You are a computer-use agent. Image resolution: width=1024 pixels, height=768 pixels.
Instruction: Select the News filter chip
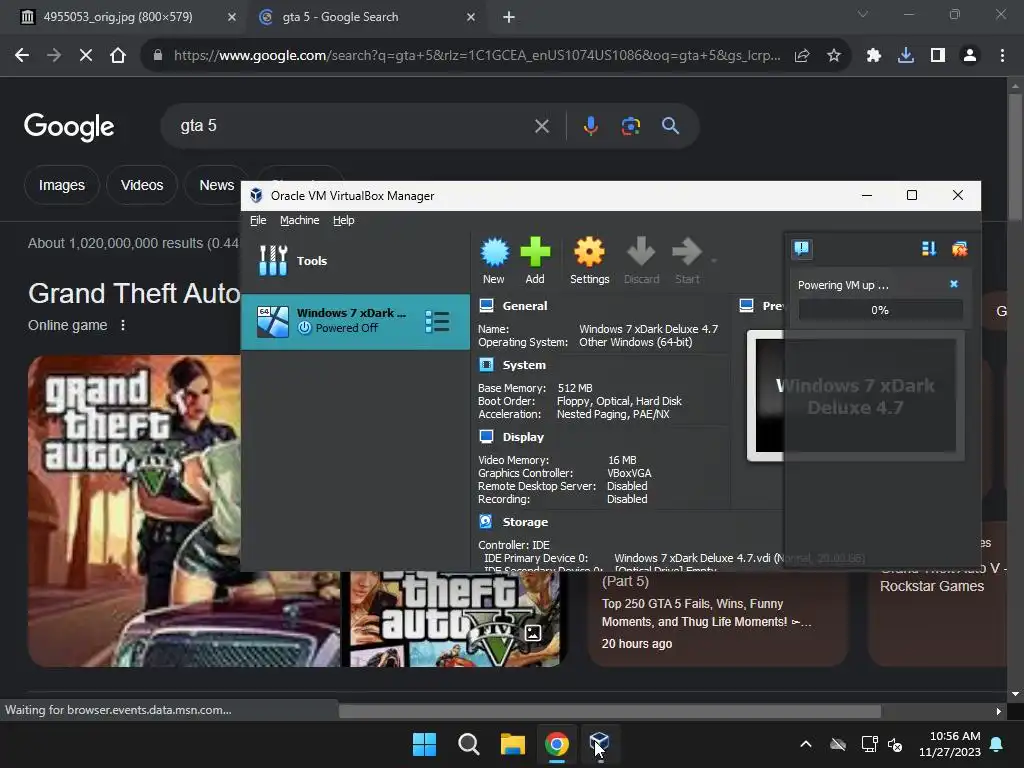pos(216,185)
